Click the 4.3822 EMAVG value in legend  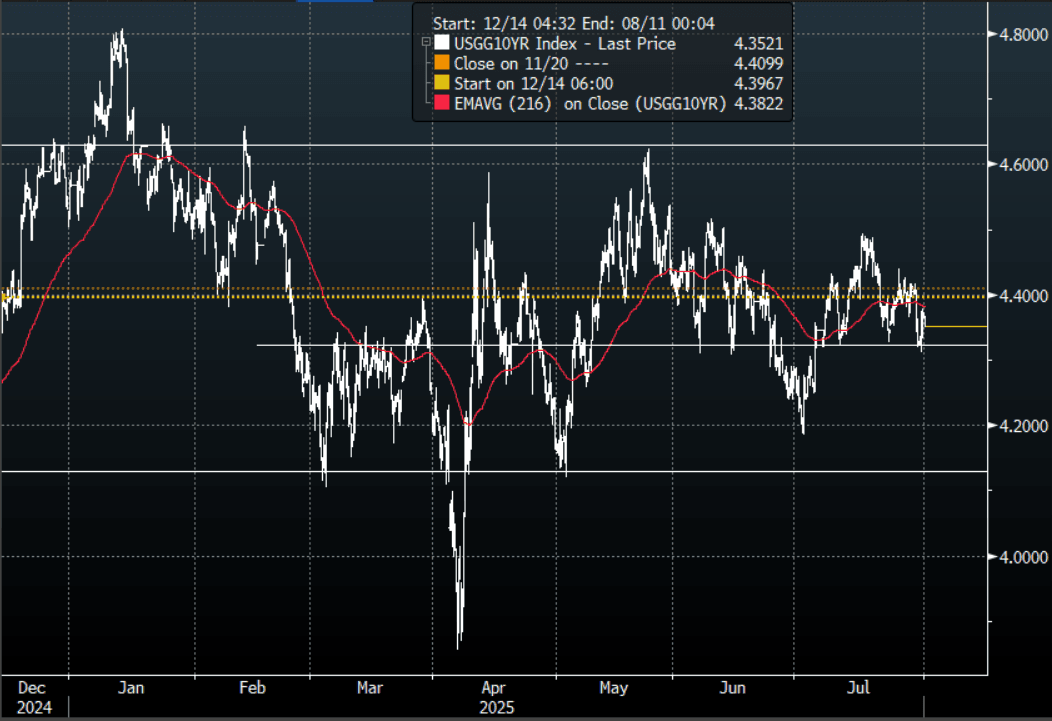click(758, 102)
